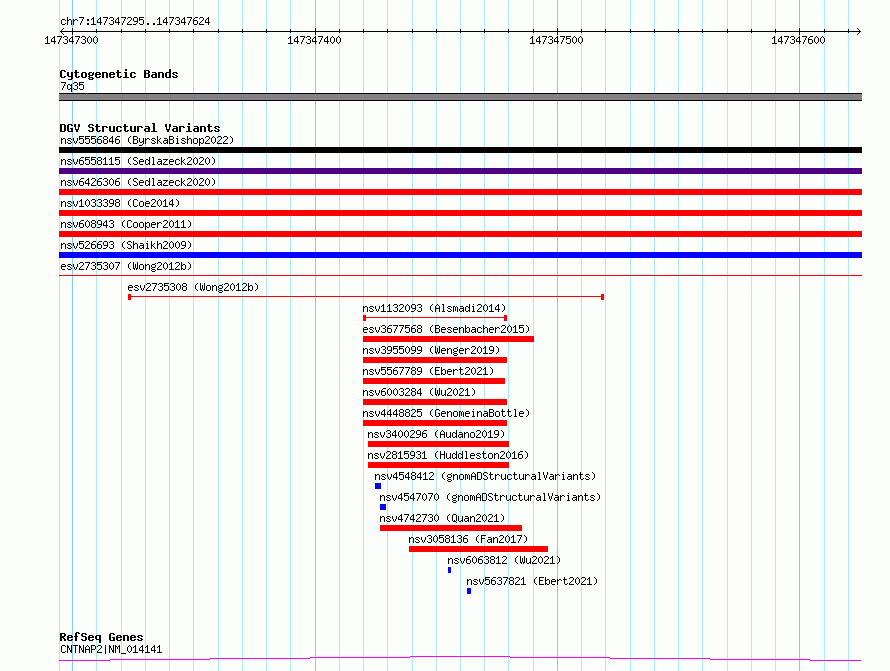
Task: Open variant nsv5556846 (ByrskaBishop2022) label
Action: pyautogui.click(x=147, y=140)
